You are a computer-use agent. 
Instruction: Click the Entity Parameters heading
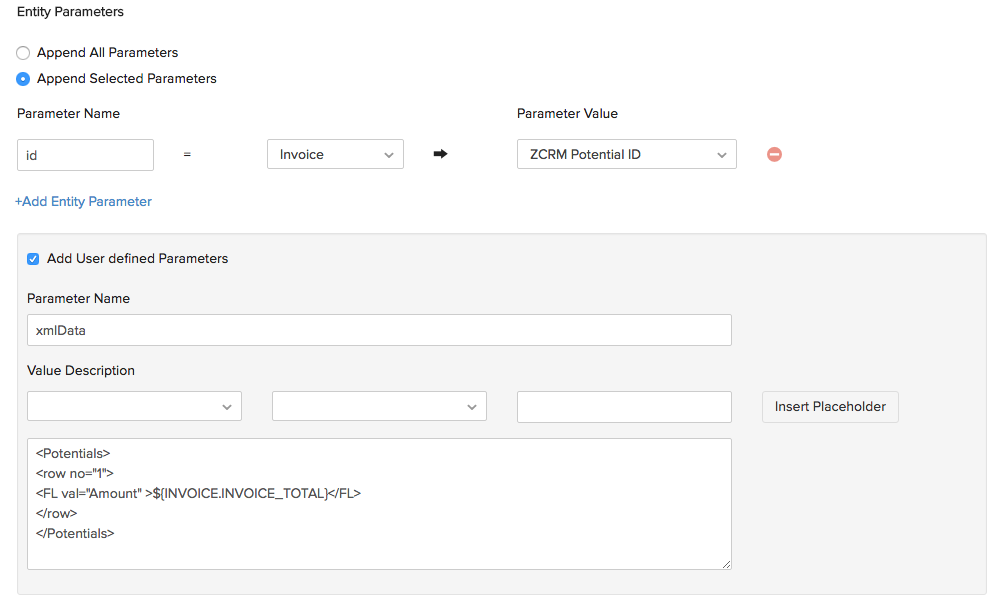[70, 12]
